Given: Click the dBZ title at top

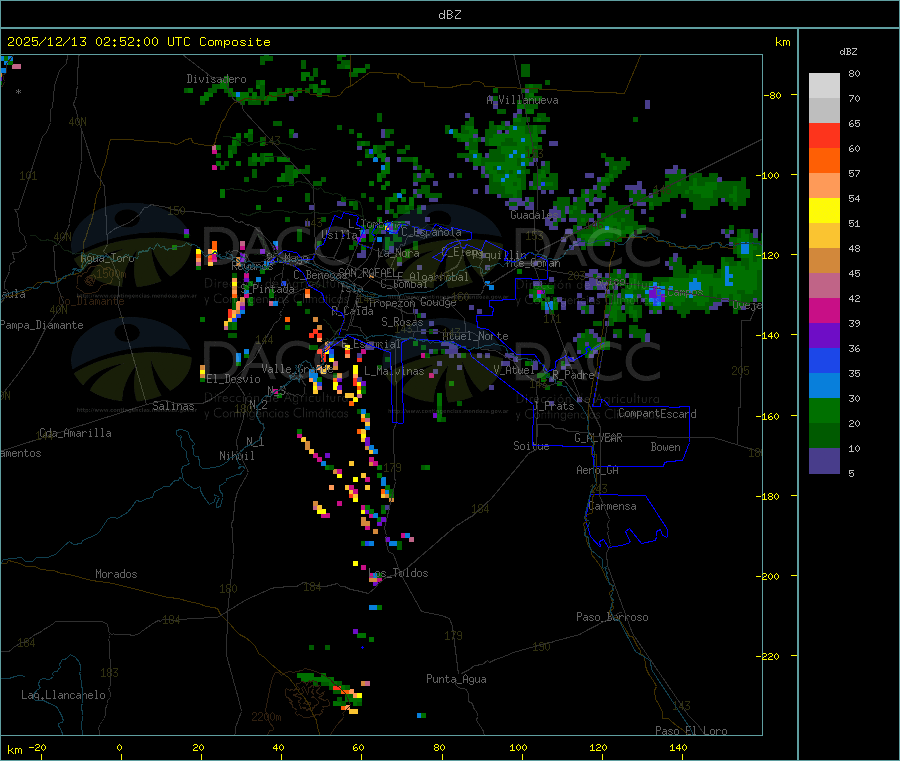Looking at the screenshot, I should [x=449, y=15].
